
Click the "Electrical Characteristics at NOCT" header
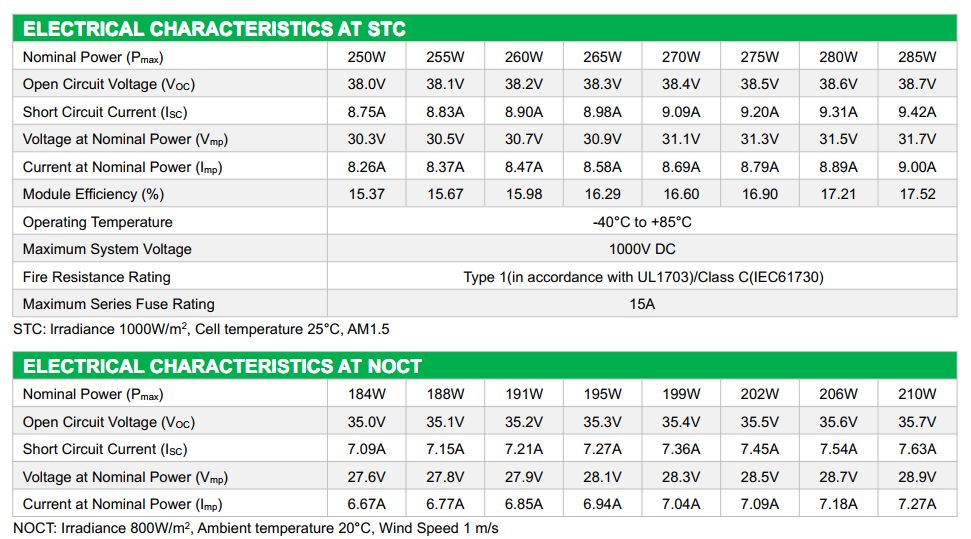click(222, 366)
